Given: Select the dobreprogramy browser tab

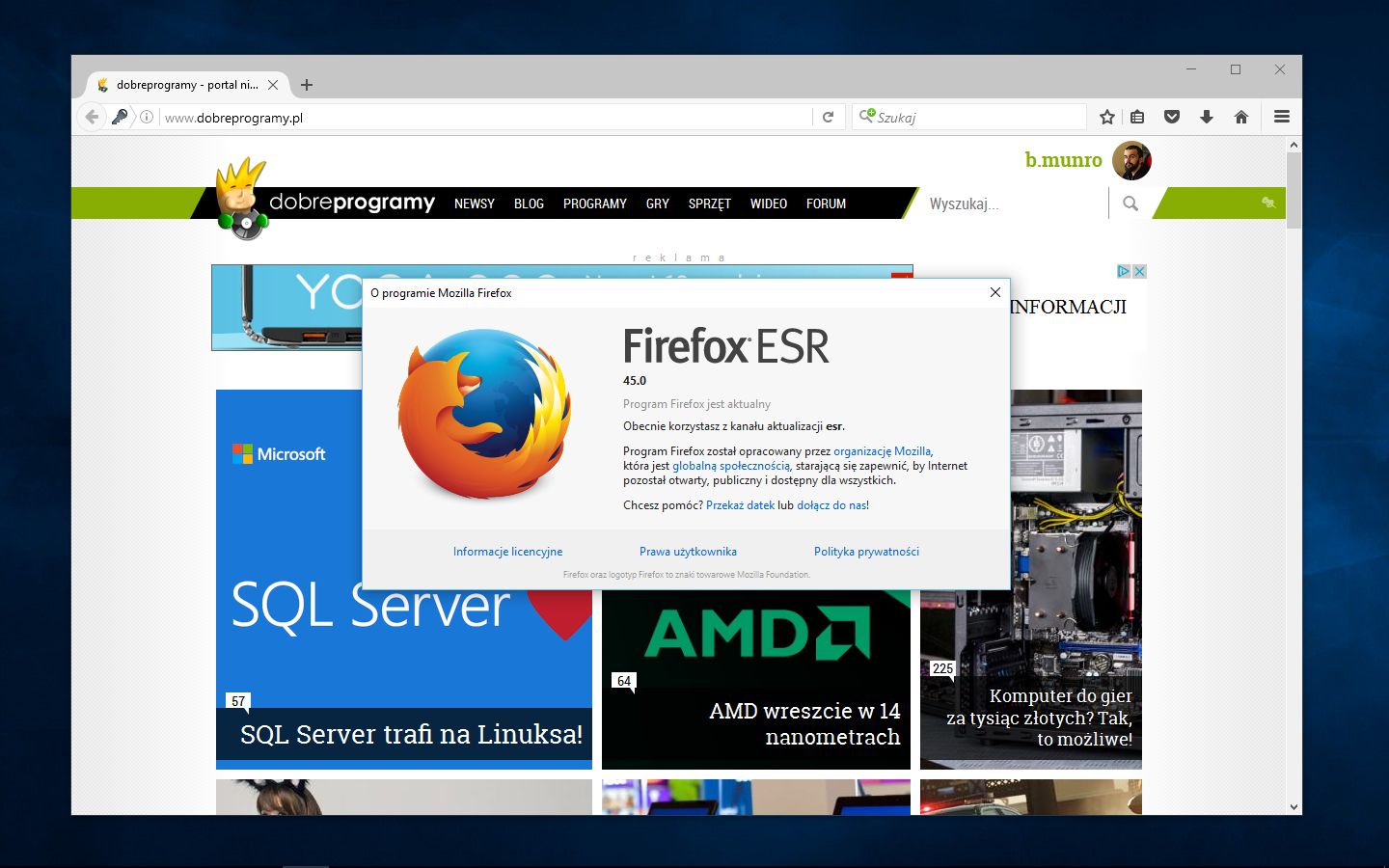Looking at the screenshot, I should tap(186, 85).
